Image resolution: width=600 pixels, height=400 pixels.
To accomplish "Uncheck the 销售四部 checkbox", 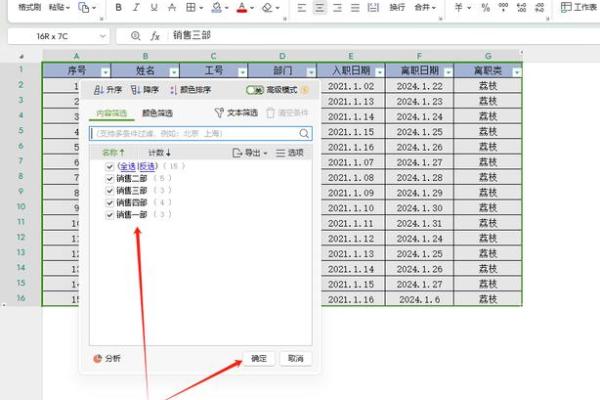I will pos(109,203).
